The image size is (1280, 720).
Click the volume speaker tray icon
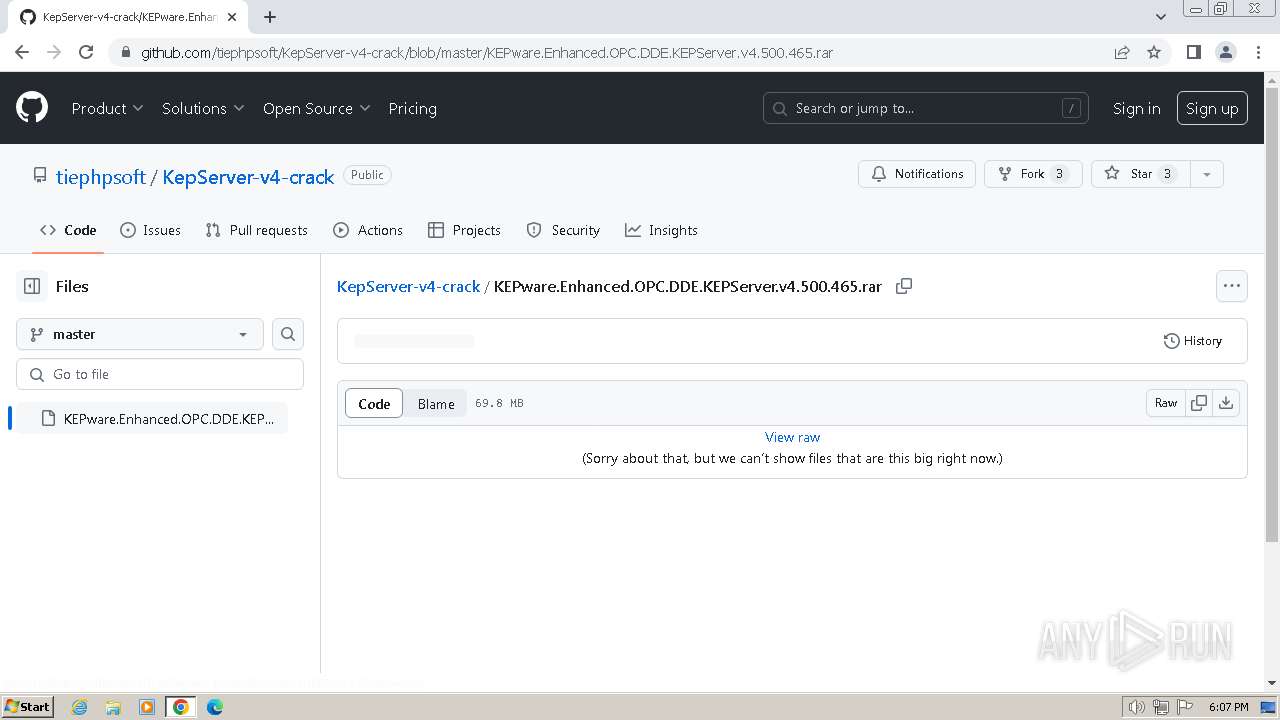pyautogui.click(x=1137, y=707)
